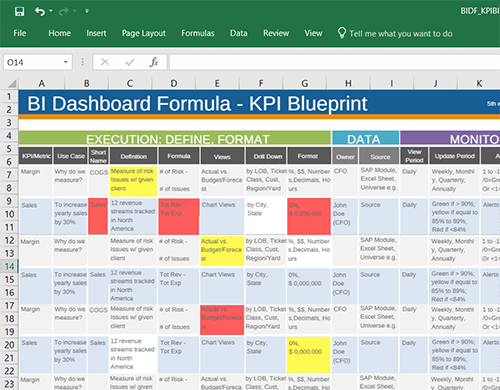The height and width of the screenshot is (390, 500).
Task: Click yellow '0%, $ 0,000,000' cell in row 20
Action: point(309,355)
